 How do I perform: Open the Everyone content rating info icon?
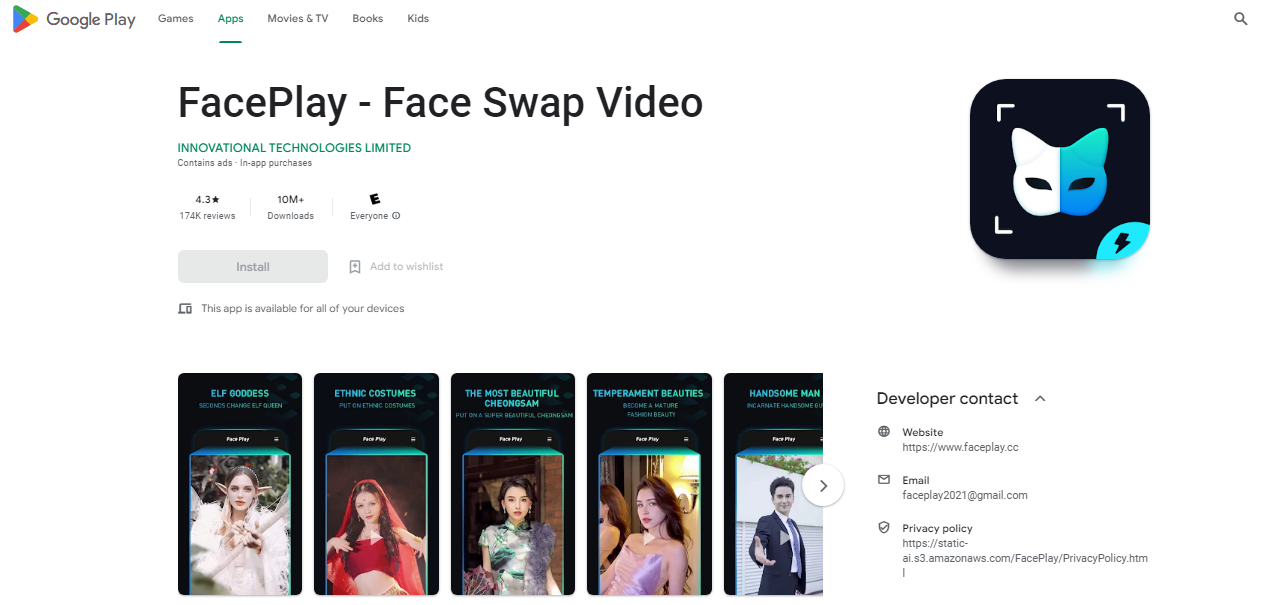(395, 214)
